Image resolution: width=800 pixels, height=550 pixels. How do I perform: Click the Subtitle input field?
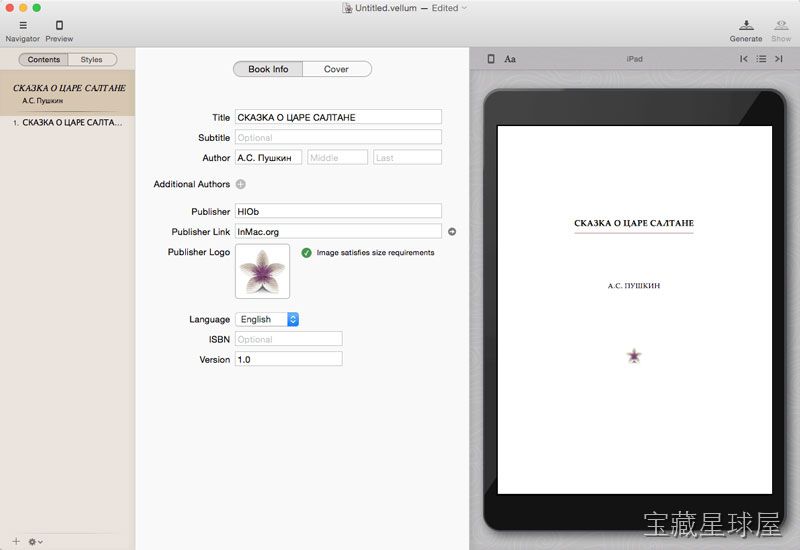[338, 137]
